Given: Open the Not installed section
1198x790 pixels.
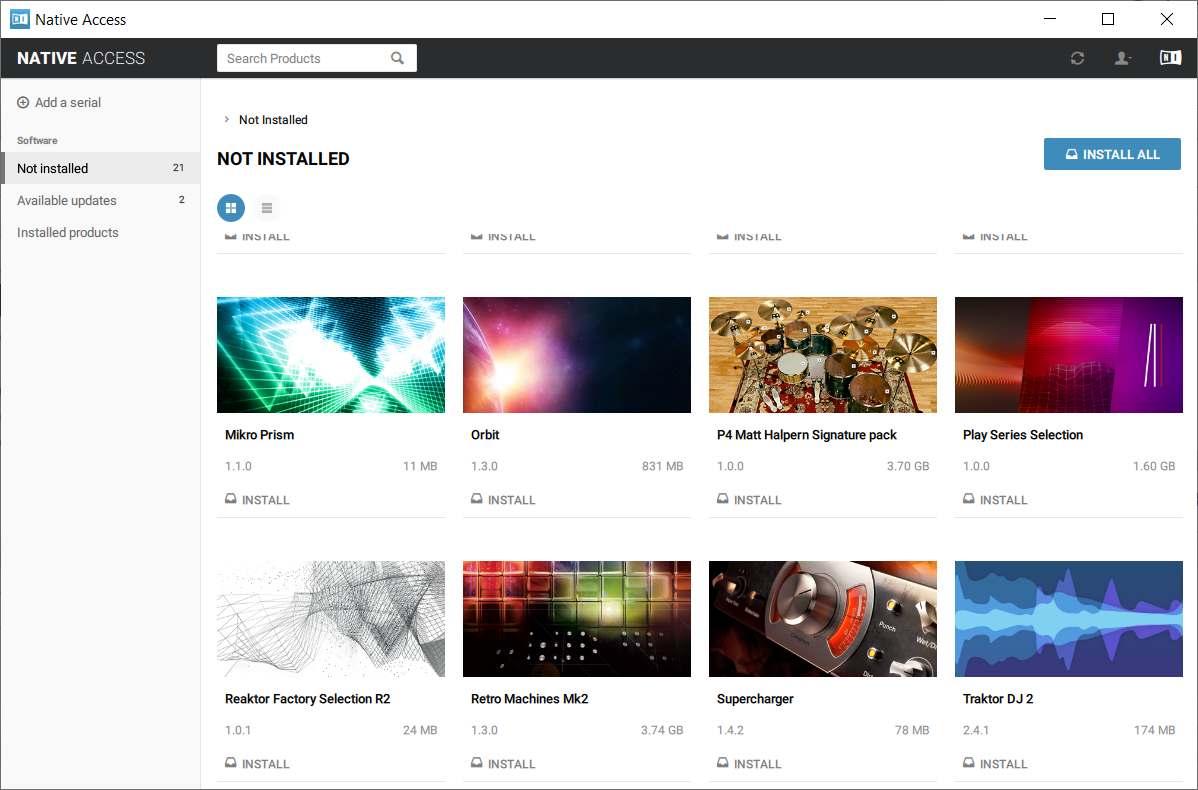Looking at the screenshot, I should [100, 168].
